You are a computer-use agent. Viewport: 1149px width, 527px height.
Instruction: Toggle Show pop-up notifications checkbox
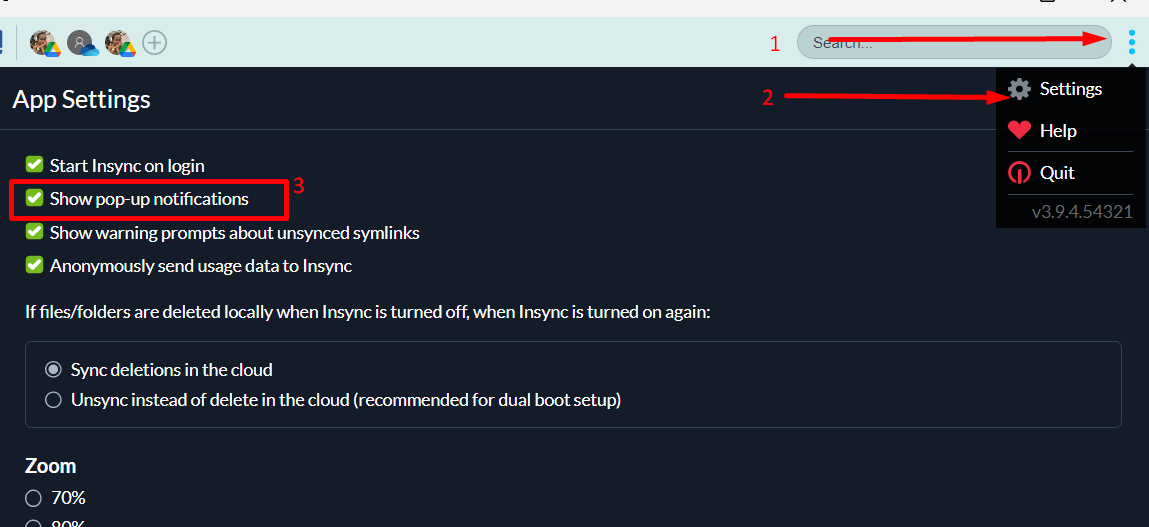(x=34, y=199)
